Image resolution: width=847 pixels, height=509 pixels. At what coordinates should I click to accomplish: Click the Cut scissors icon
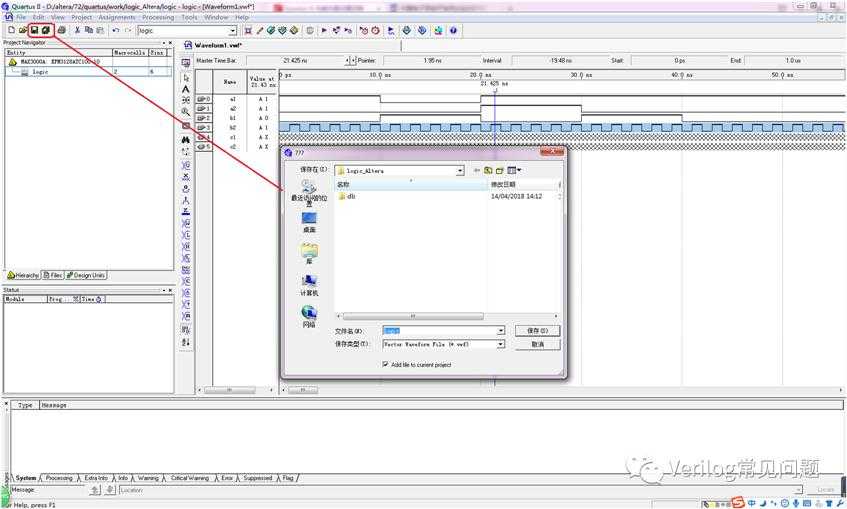[77, 31]
